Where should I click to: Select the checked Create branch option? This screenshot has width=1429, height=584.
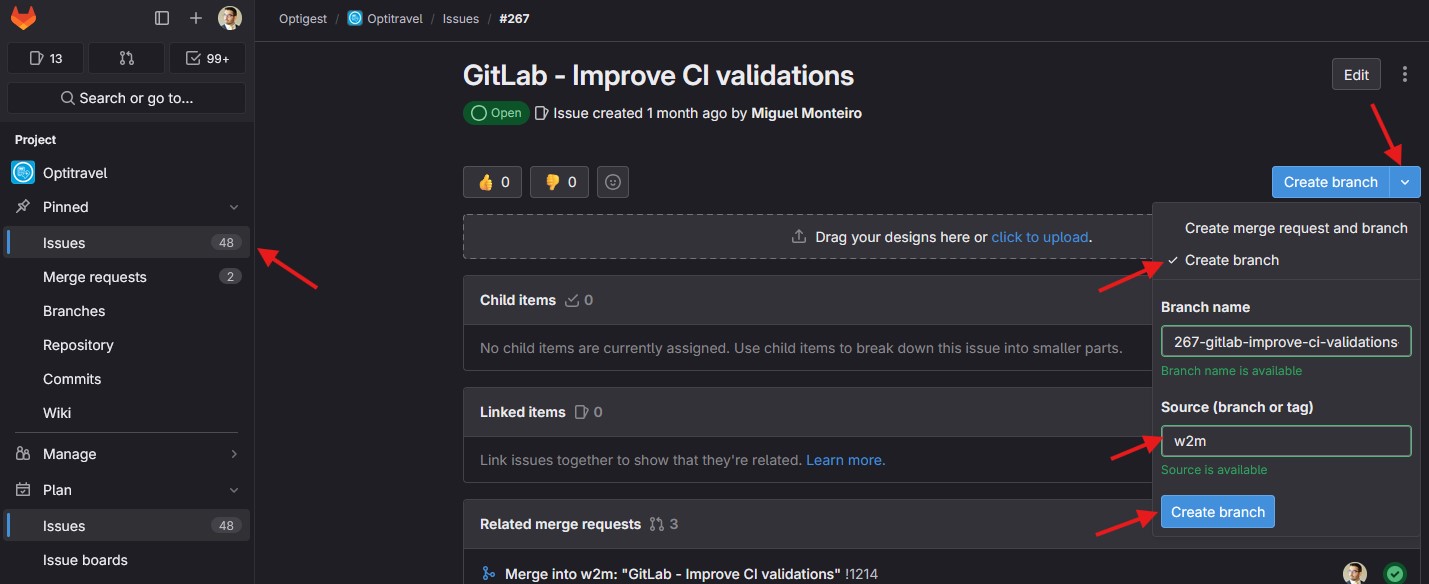pyautogui.click(x=1231, y=260)
